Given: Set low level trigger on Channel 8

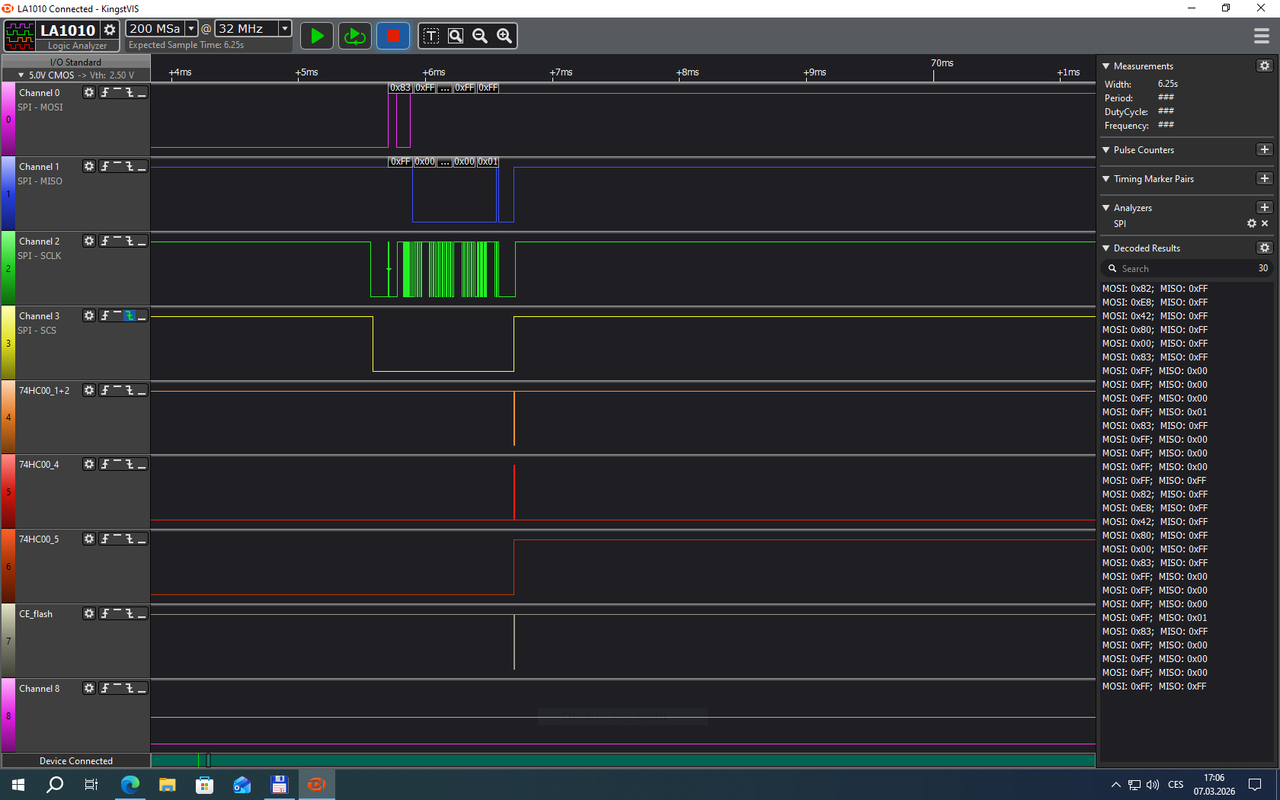Looking at the screenshot, I should 141,688.
